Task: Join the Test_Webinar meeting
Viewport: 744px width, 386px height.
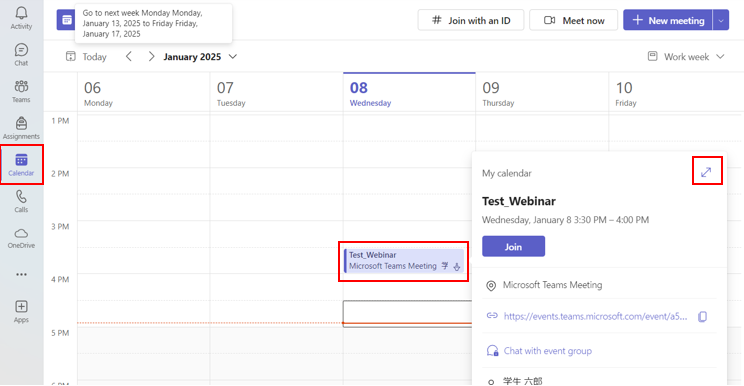Action: pyautogui.click(x=513, y=247)
